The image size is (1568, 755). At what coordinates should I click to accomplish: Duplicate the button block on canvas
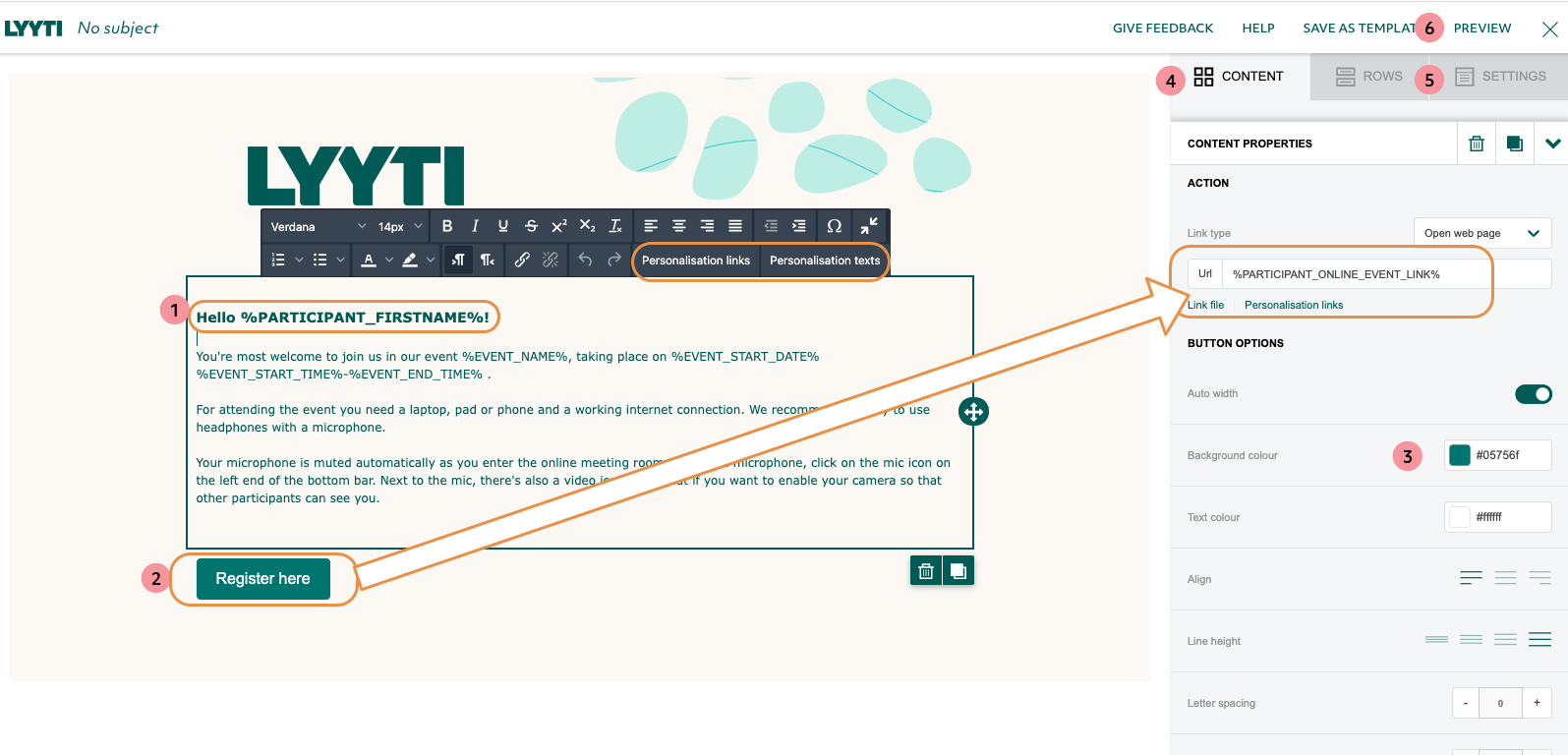point(958,571)
